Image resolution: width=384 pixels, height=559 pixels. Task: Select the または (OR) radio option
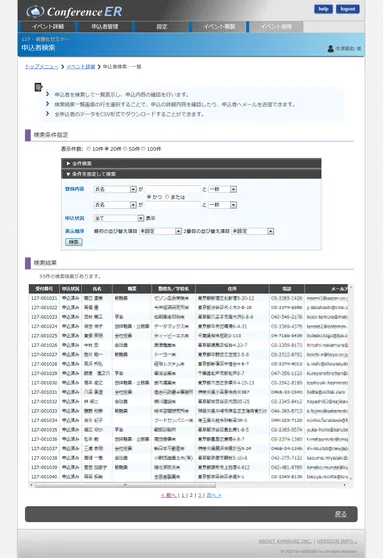[x=167, y=197]
